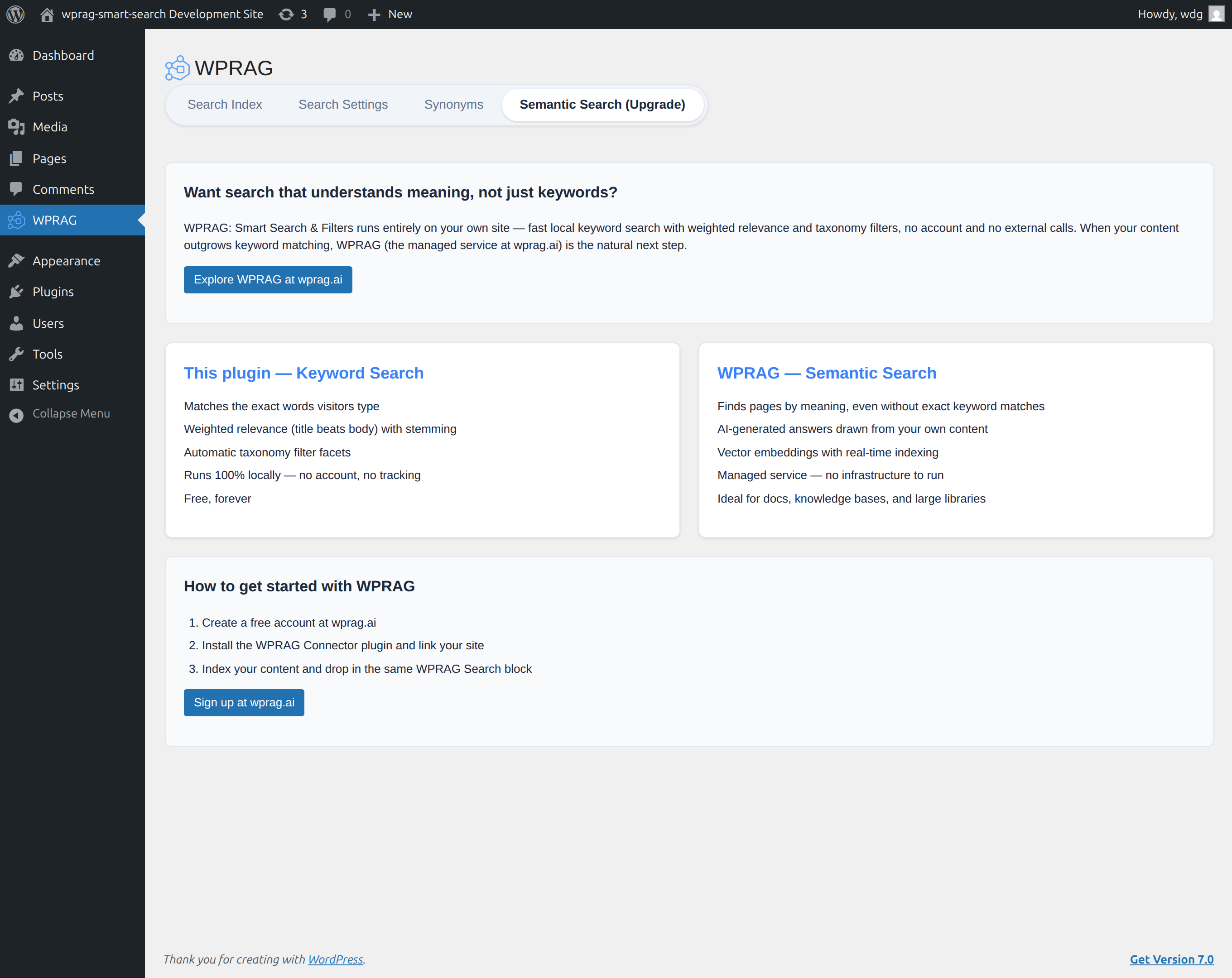Click Sign up at wprag.ai button
The width and height of the screenshot is (1232, 978).
pos(244,703)
